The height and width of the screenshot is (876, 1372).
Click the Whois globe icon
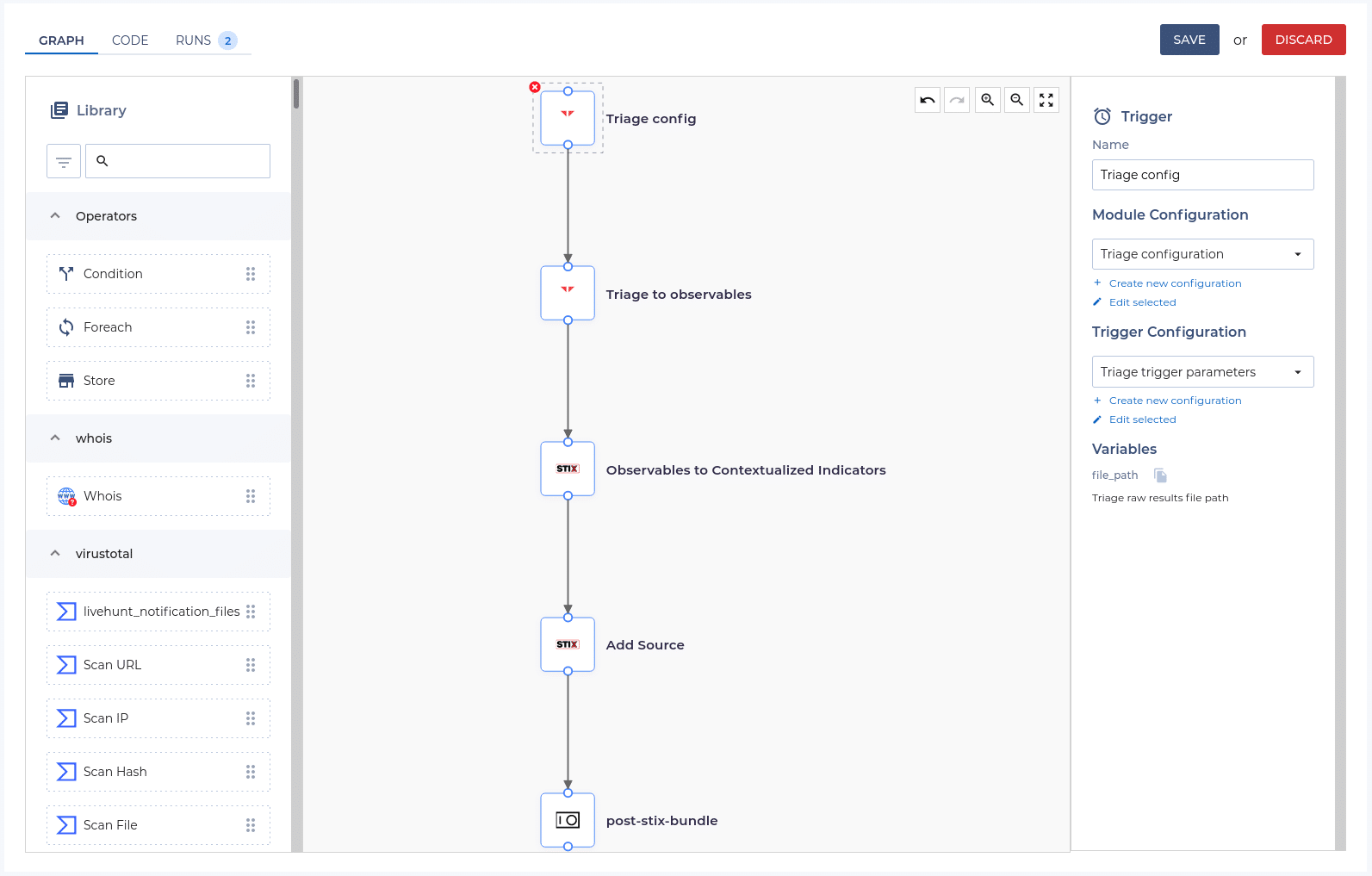[66, 496]
